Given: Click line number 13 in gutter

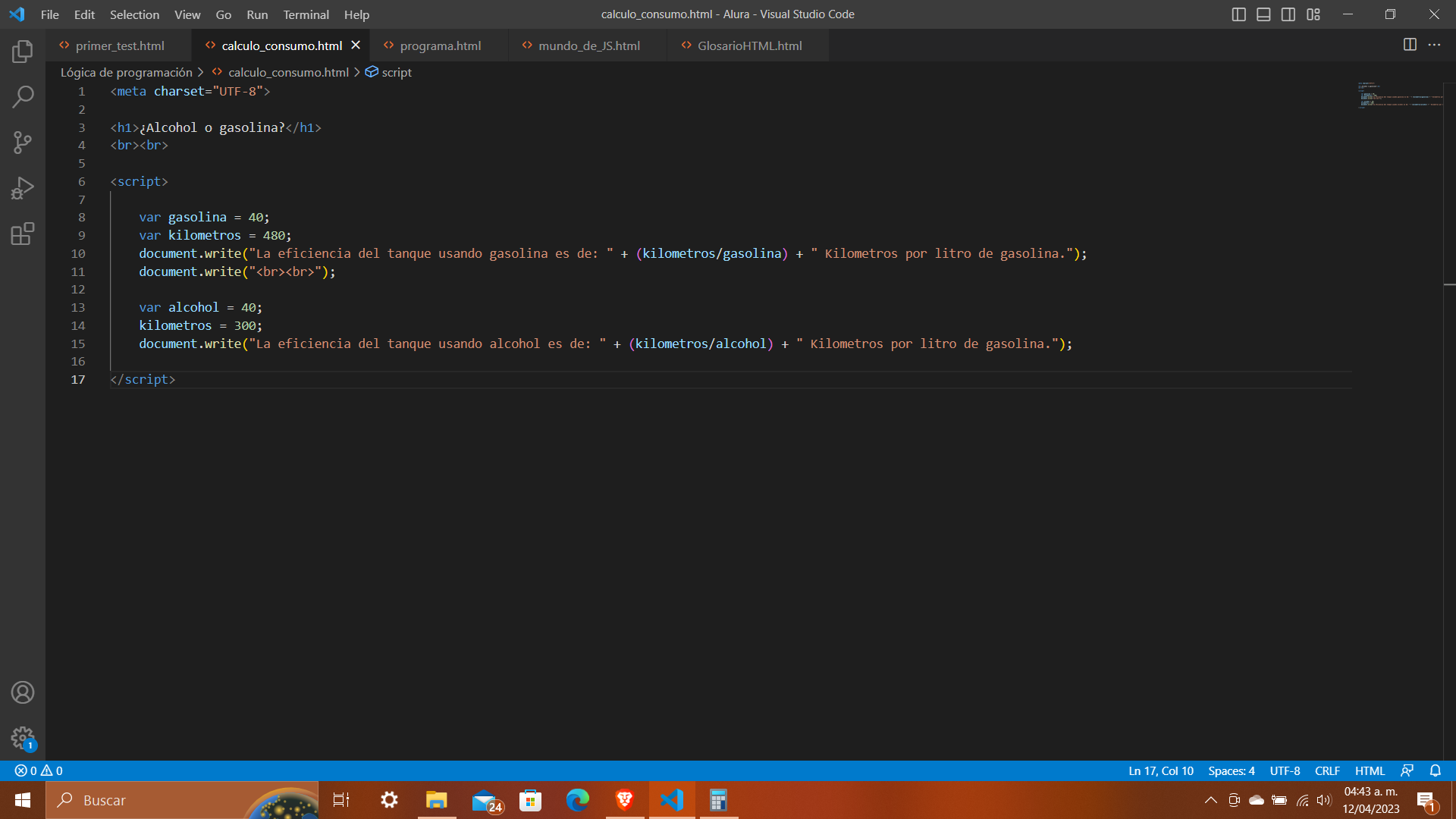Looking at the screenshot, I should click(x=77, y=307).
